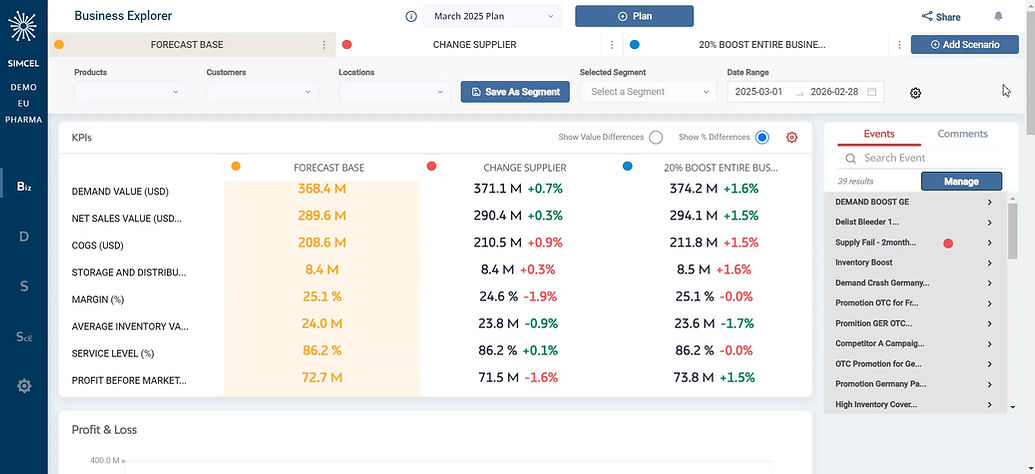
Task: Open 20% Boost scenario options menu
Action: click(899, 45)
